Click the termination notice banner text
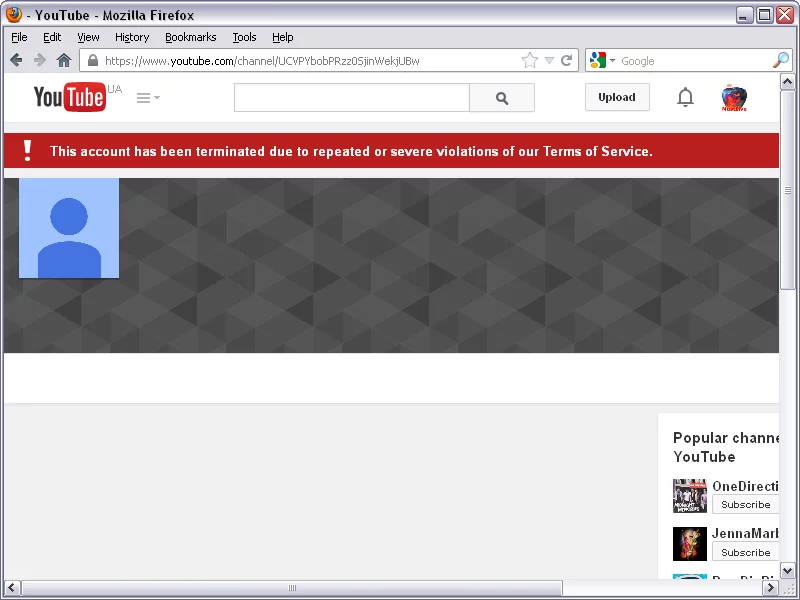 click(x=351, y=151)
